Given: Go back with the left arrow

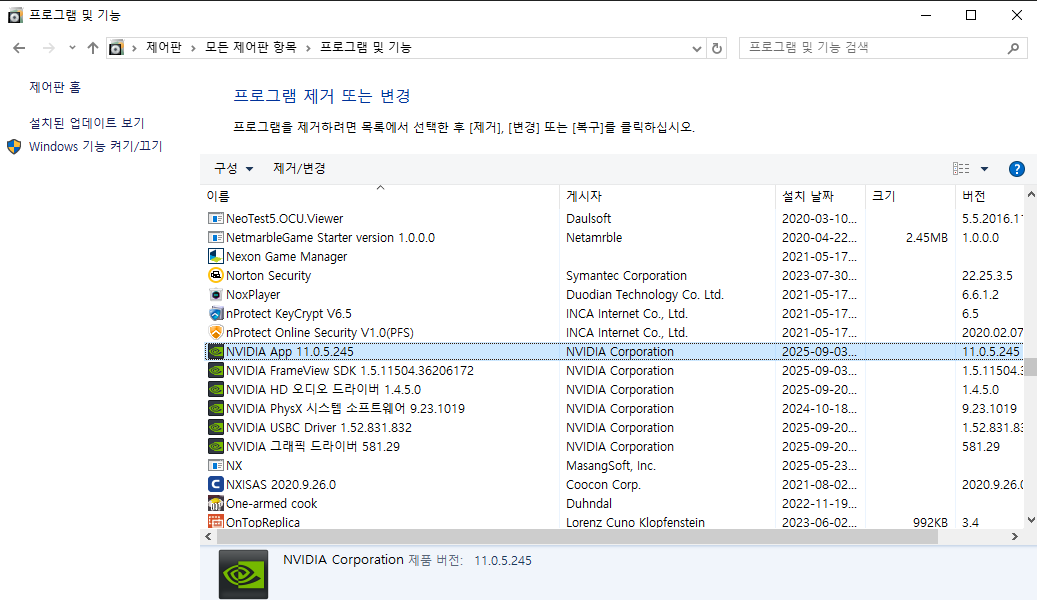Looking at the screenshot, I should (x=19, y=48).
